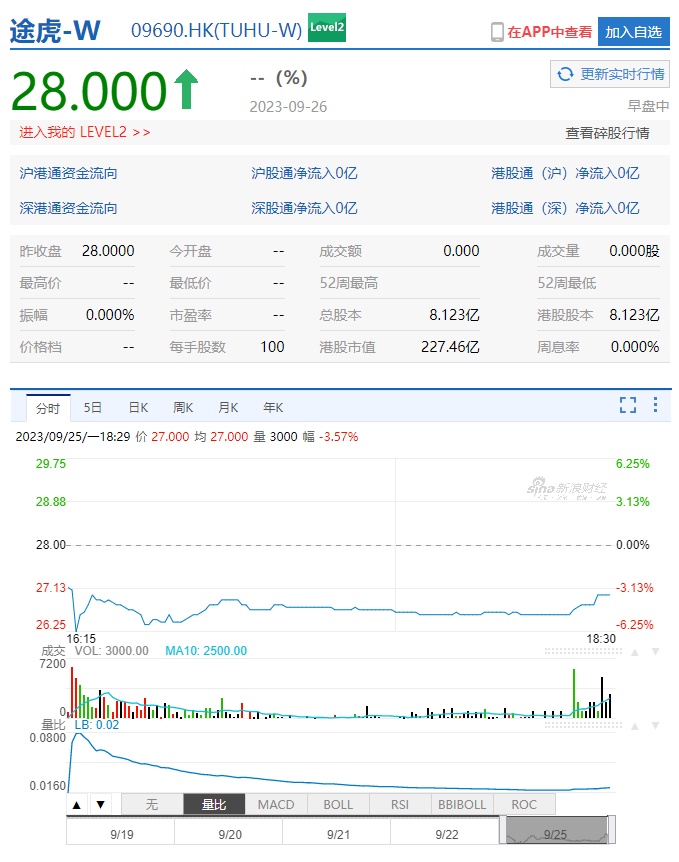Click the 周息率 value 0.000%
Viewport: 679px width, 862px height.
tap(634, 347)
